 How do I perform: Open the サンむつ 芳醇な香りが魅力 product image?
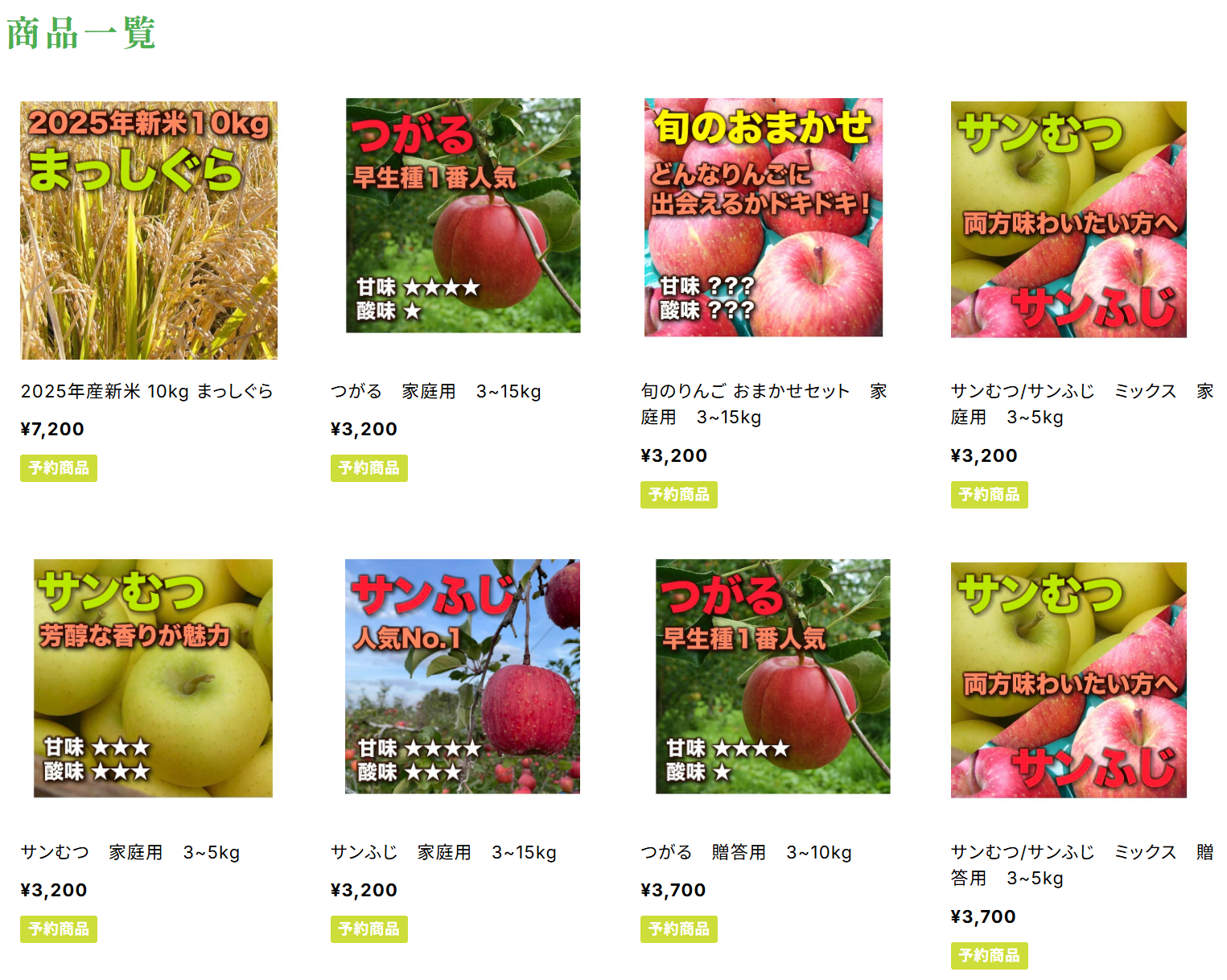click(153, 678)
